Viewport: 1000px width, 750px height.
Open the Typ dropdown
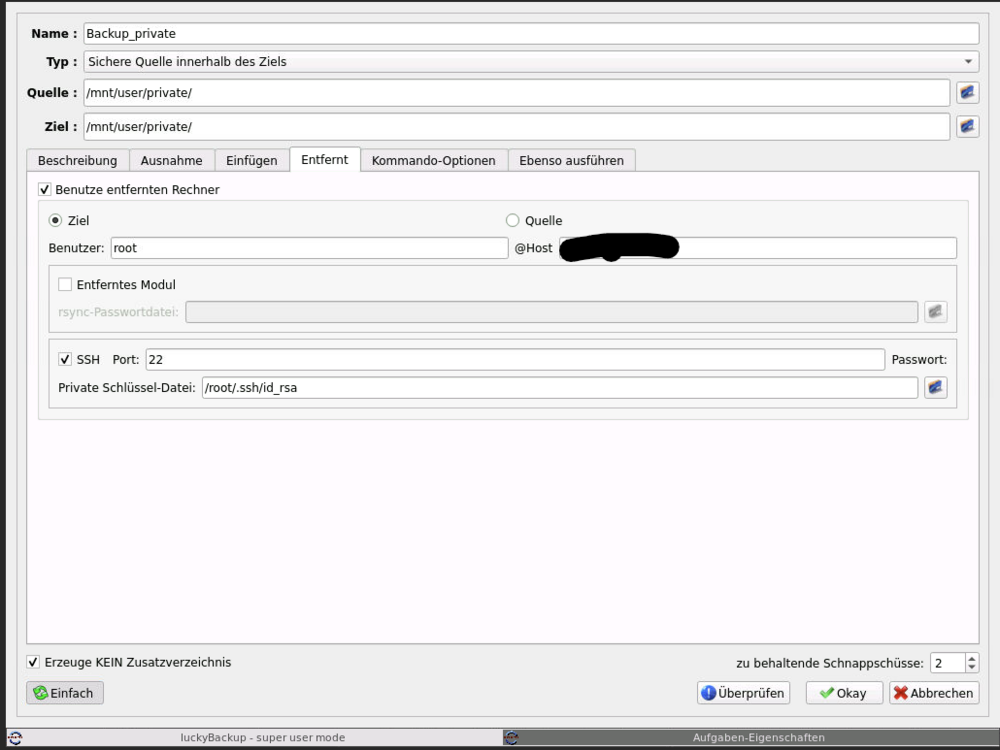pos(531,61)
